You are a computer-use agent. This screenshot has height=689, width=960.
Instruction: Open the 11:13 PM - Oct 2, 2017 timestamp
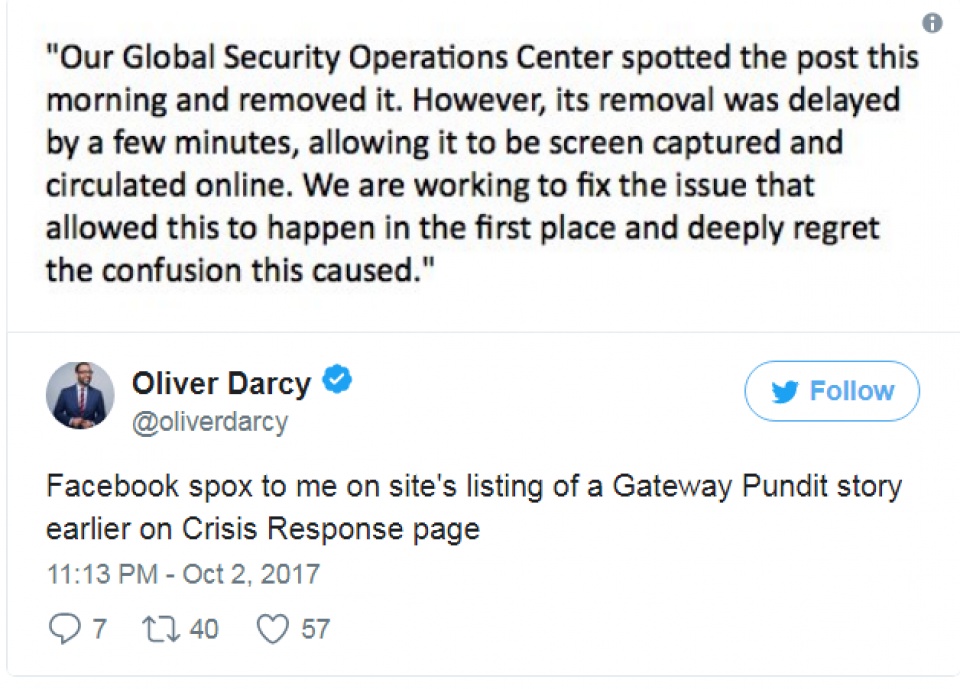tap(183, 575)
